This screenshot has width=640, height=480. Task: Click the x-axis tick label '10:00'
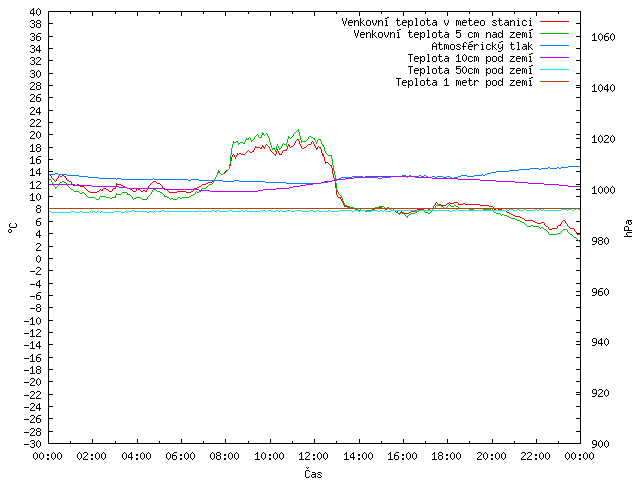click(x=269, y=456)
